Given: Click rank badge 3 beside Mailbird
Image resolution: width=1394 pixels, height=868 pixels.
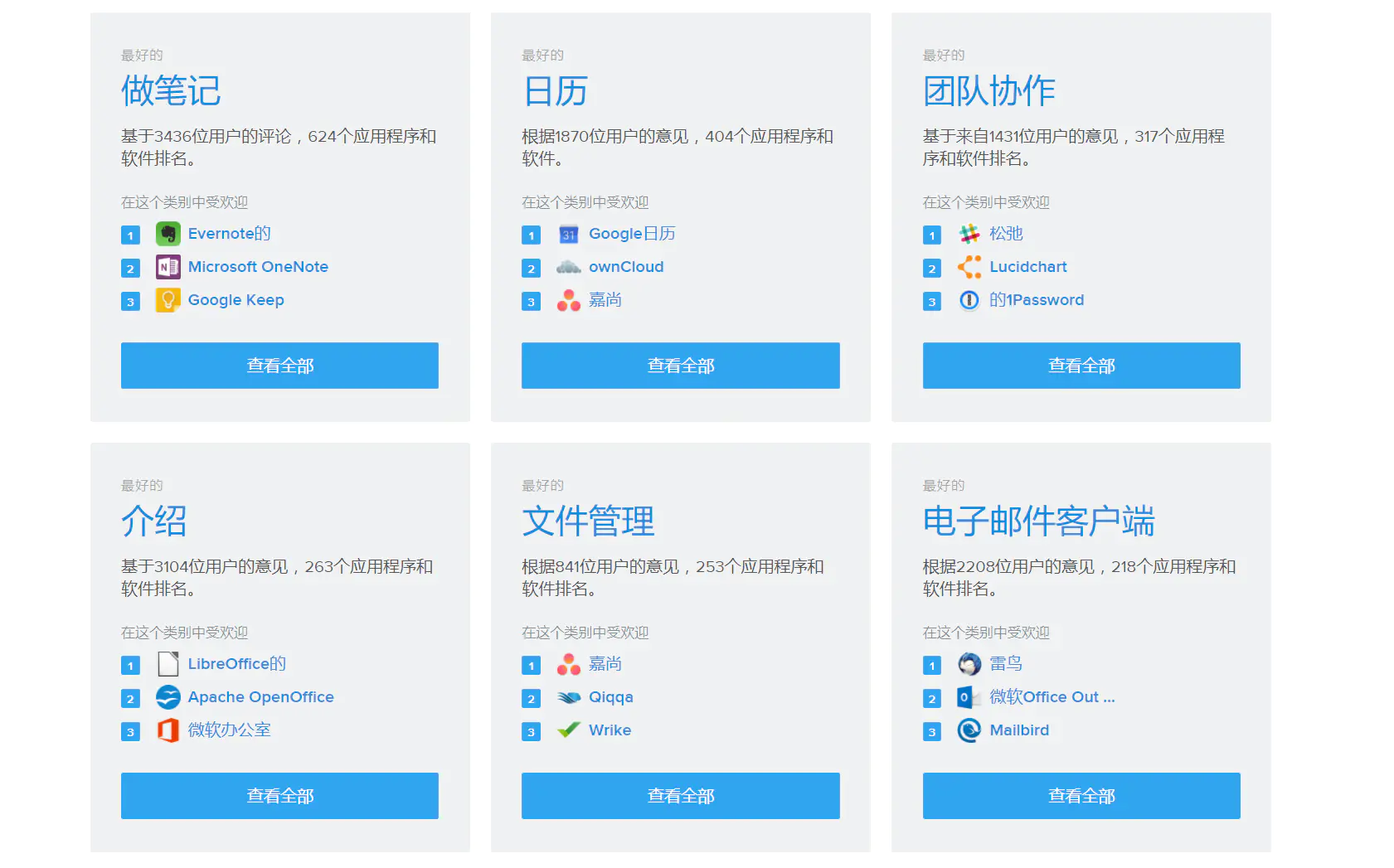Looking at the screenshot, I should (932, 732).
